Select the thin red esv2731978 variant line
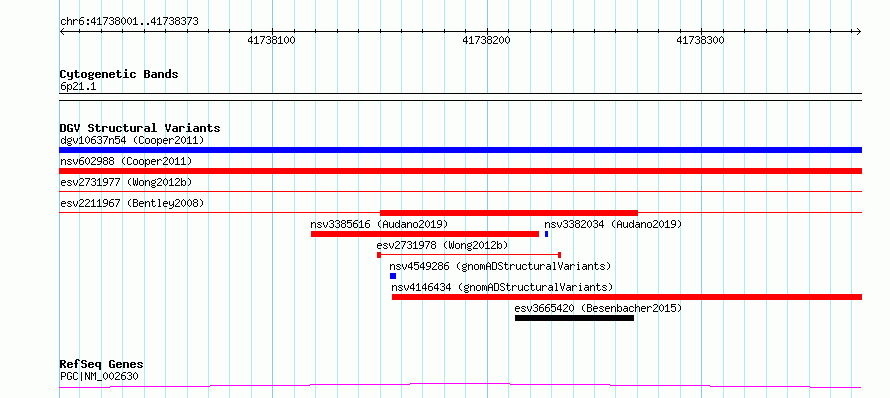This screenshot has height=398, width=890. click(x=469, y=255)
